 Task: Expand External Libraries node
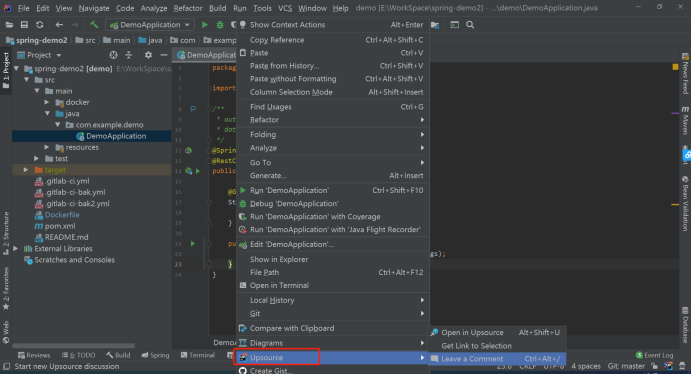[16, 249]
